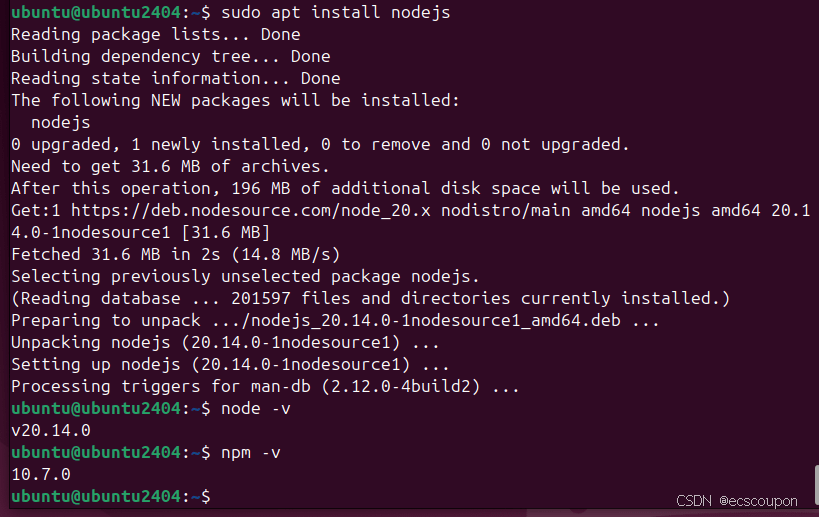Click the Unpacking nodejs line
The image size is (819, 517).
(225, 343)
